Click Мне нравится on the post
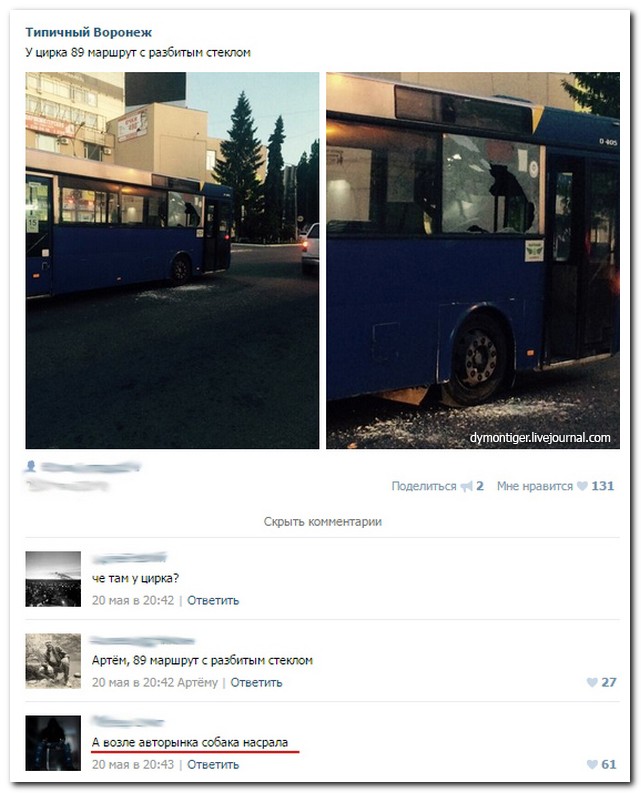Viewport: 641px width, 793px height. pos(535,486)
